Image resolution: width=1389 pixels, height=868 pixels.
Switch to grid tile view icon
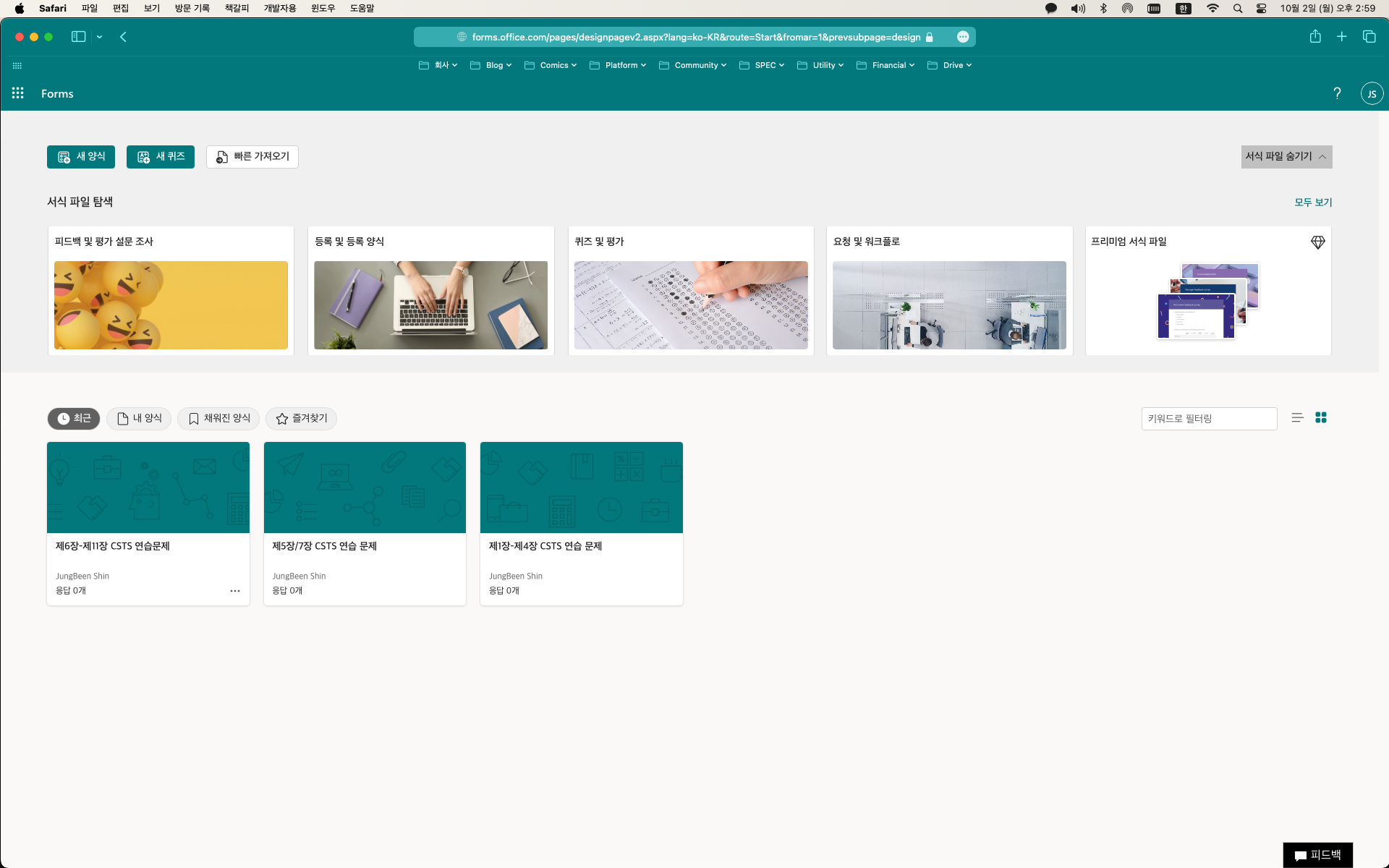[x=1321, y=418]
